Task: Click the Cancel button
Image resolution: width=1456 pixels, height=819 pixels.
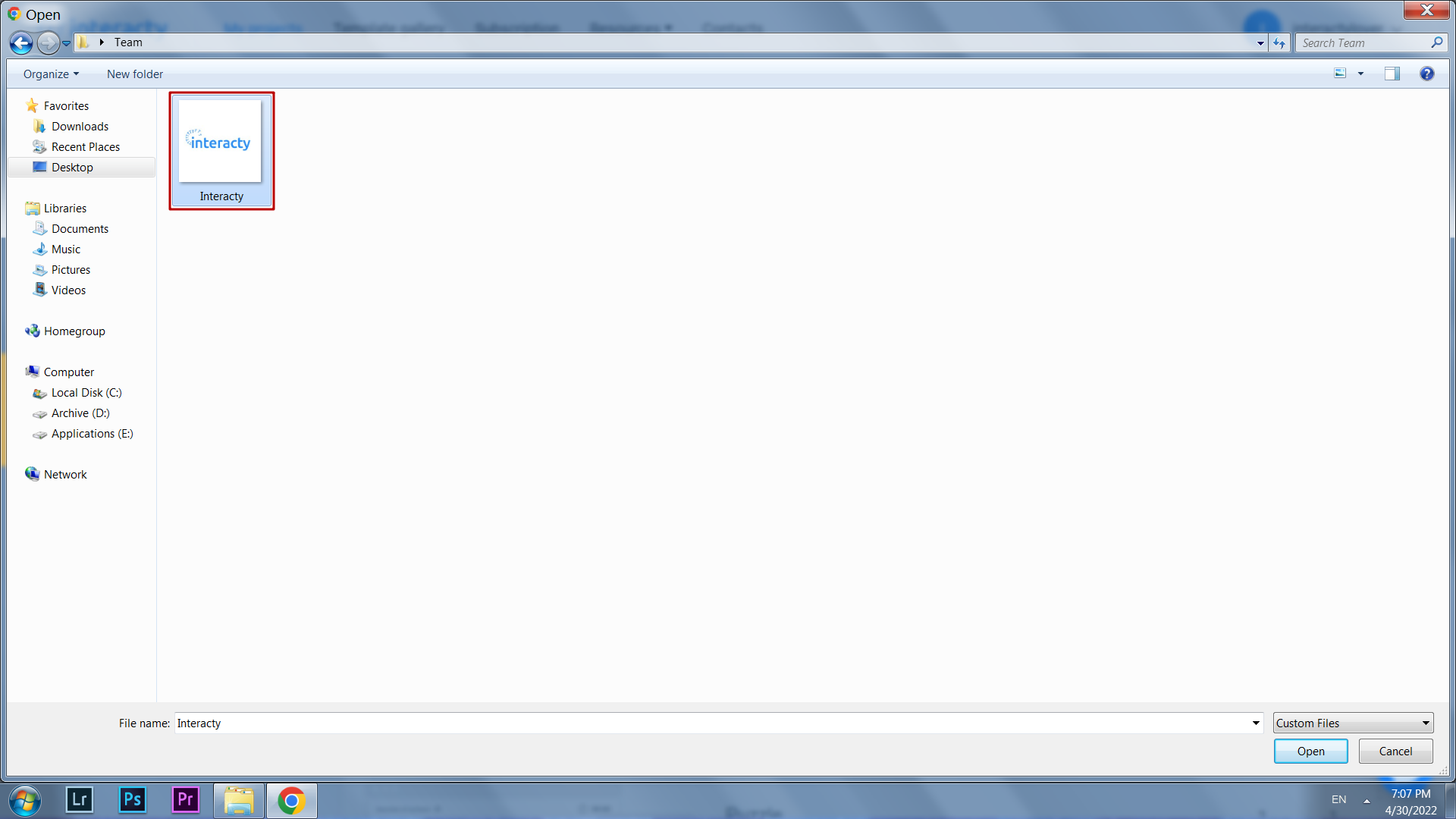Action: (x=1396, y=751)
